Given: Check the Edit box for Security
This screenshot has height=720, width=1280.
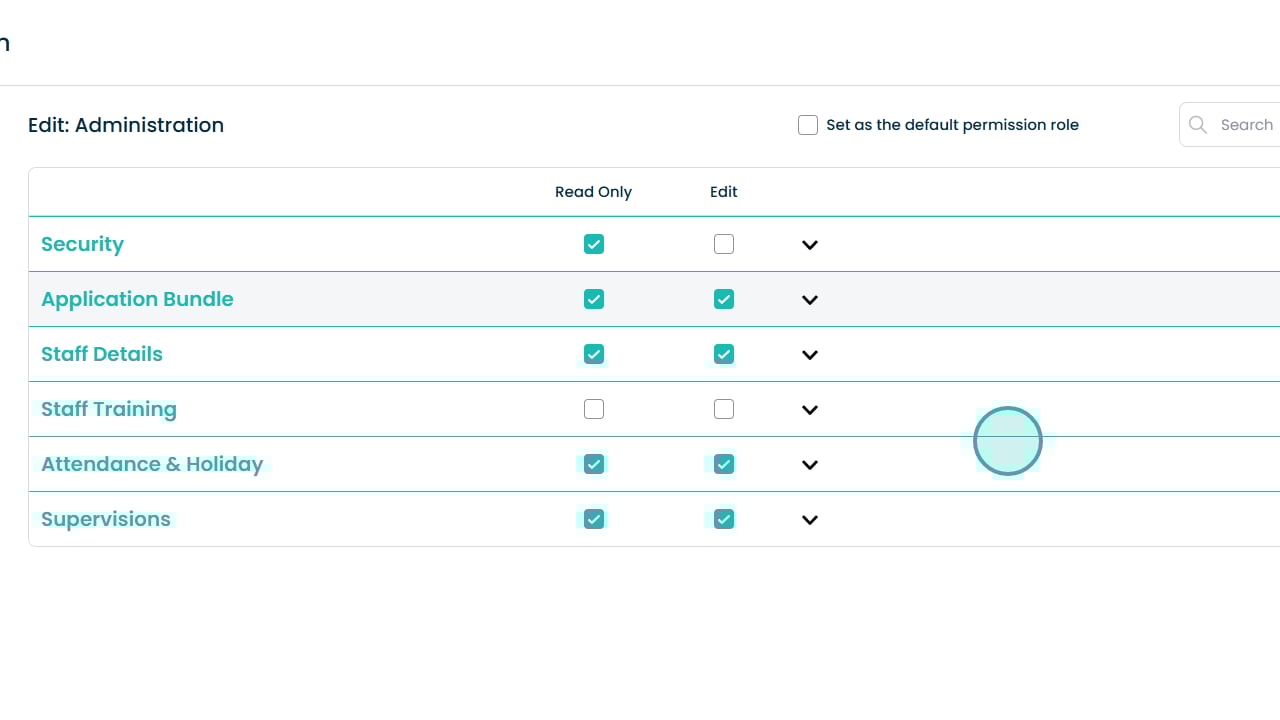Looking at the screenshot, I should [x=724, y=244].
